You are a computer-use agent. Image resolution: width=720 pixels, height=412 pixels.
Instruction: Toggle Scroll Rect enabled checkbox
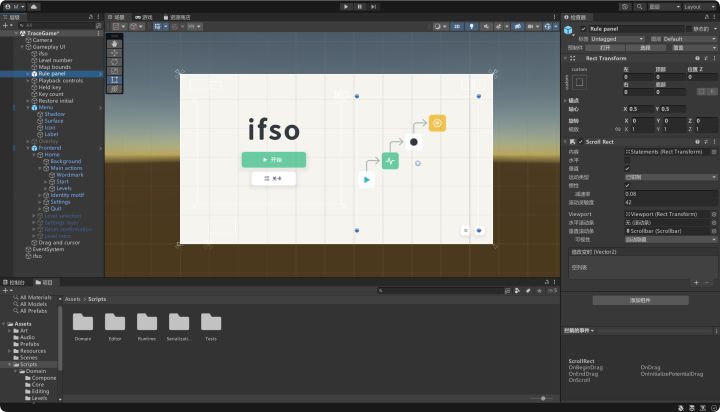(x=580, y=142)
